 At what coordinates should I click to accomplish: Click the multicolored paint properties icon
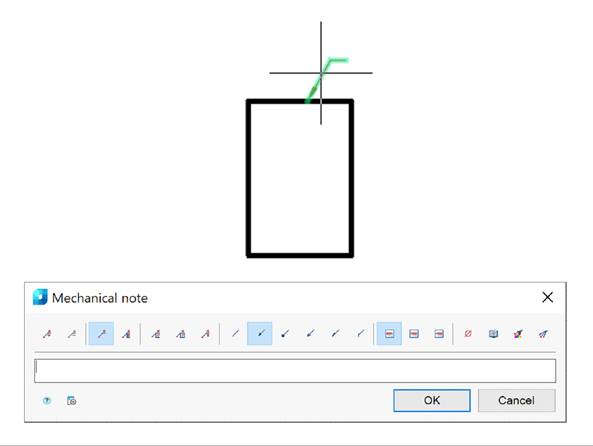(518, 334)
